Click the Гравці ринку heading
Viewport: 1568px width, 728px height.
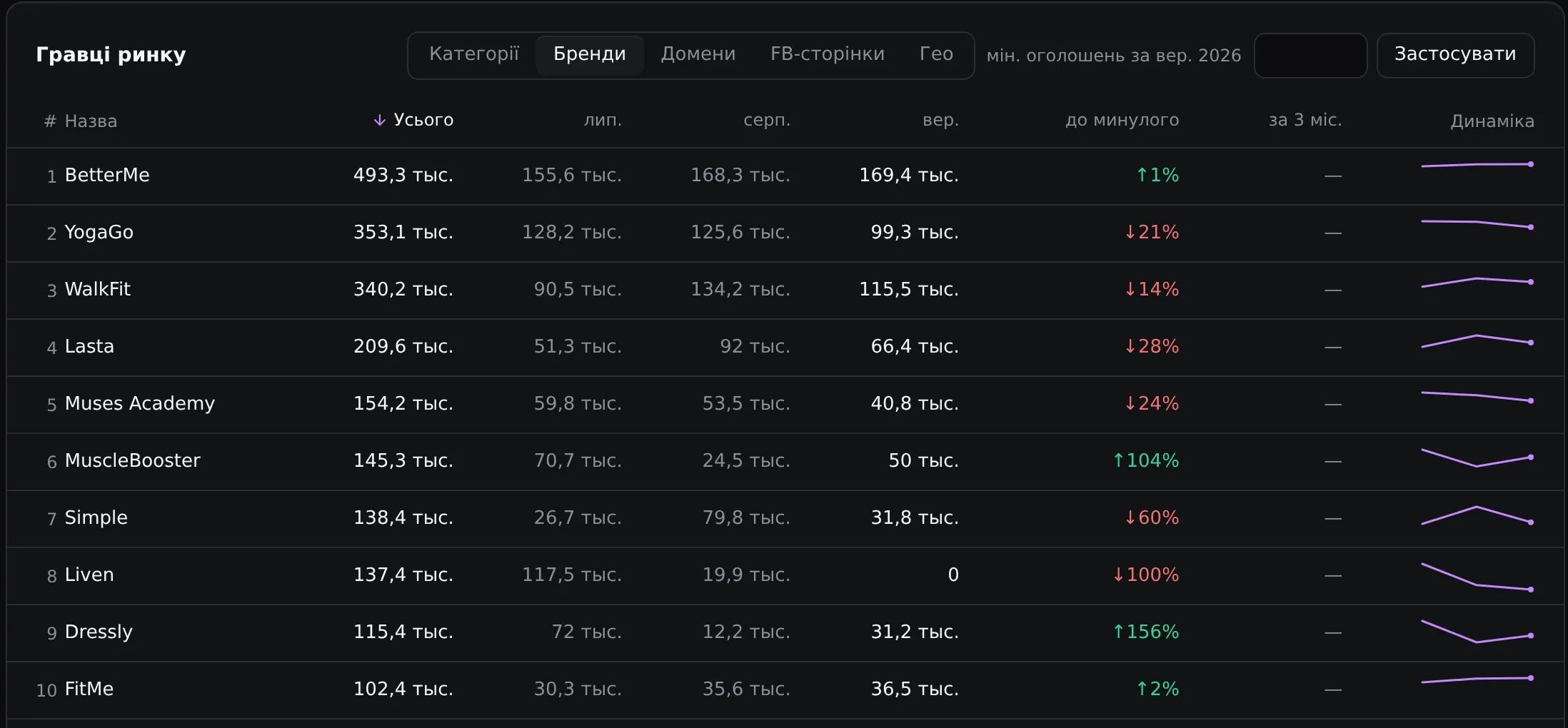click(111, 55)
